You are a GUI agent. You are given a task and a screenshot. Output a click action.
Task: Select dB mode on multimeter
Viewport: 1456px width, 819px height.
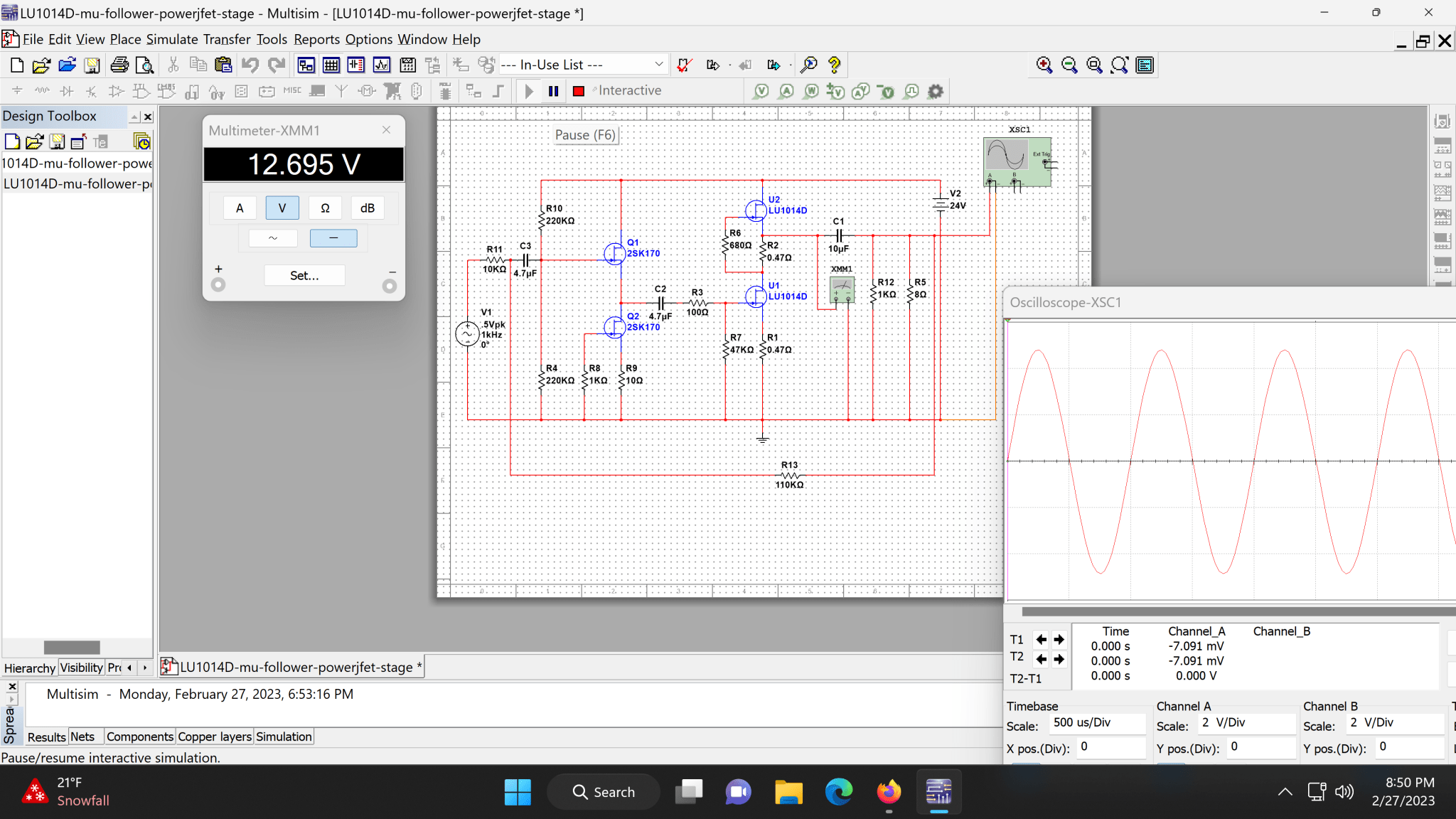(368, 208)
